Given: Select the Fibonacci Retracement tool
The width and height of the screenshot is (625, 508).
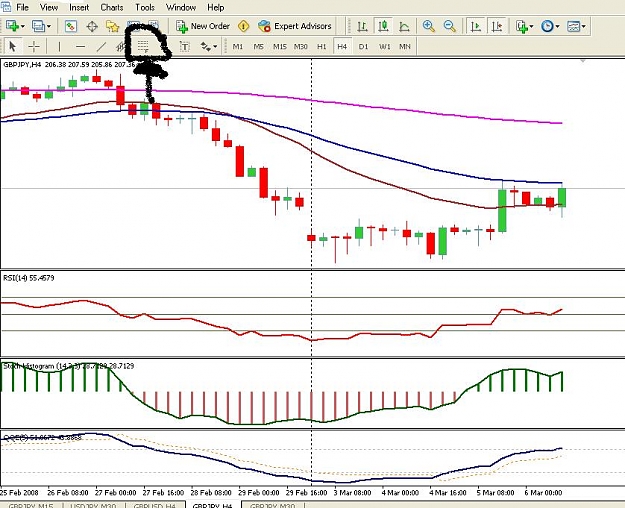Looking at the screenshot, I should [x=143, y=47].
